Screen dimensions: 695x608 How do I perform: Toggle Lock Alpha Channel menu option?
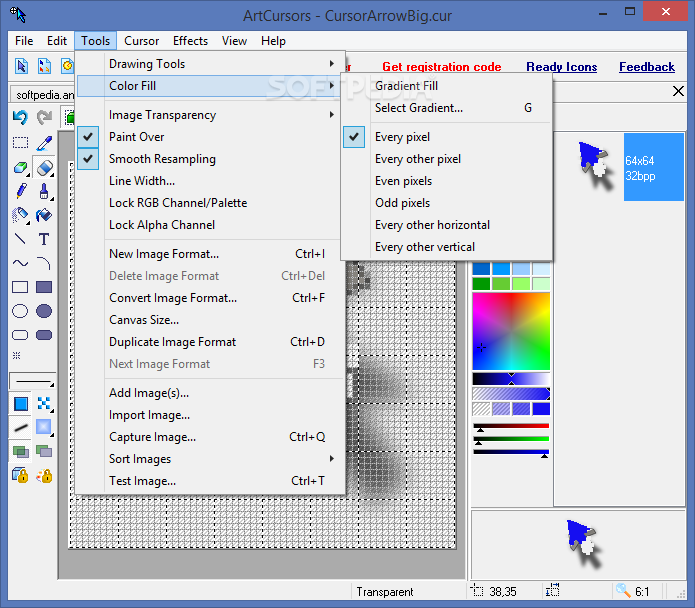209,225
